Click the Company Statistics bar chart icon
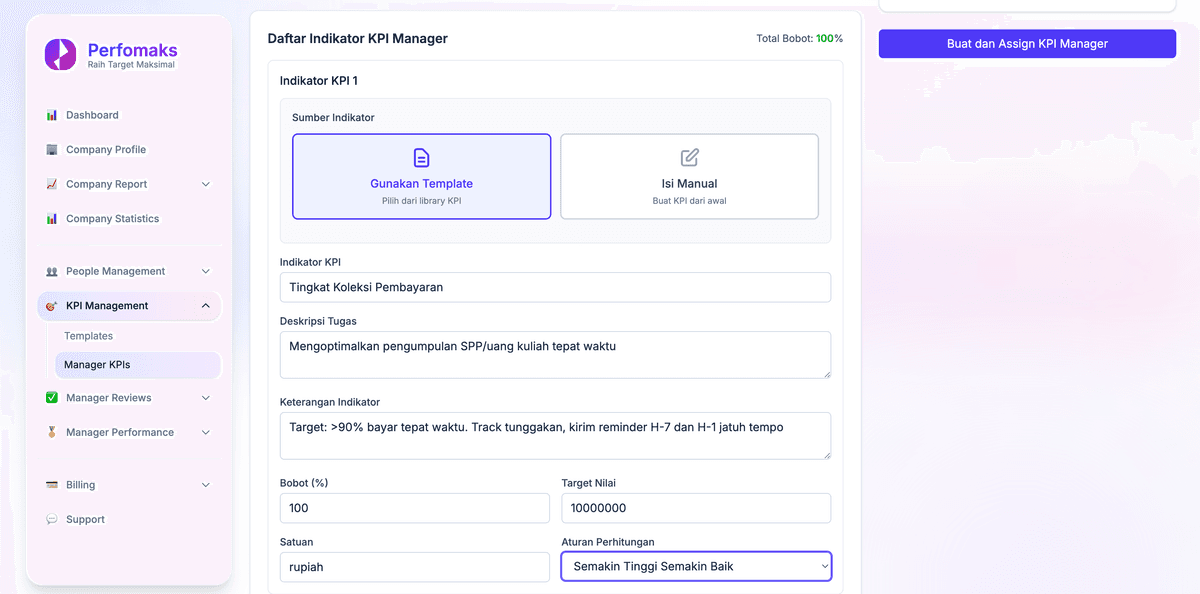 coord(52,219)
